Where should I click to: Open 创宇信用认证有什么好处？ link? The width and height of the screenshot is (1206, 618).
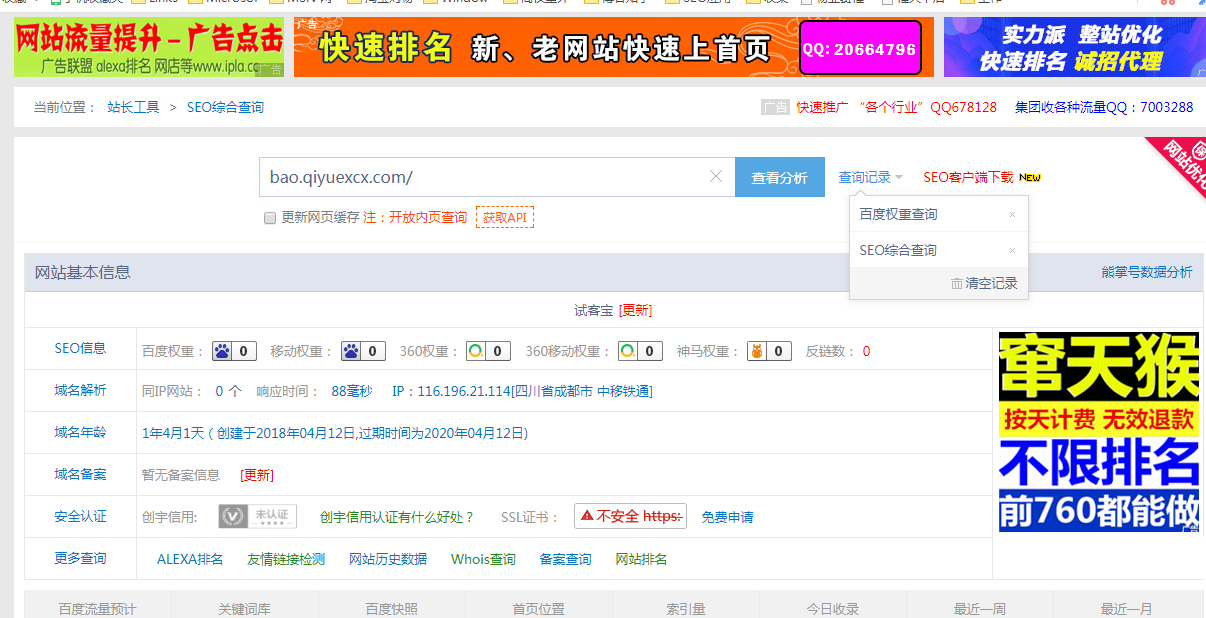[398, 517]
